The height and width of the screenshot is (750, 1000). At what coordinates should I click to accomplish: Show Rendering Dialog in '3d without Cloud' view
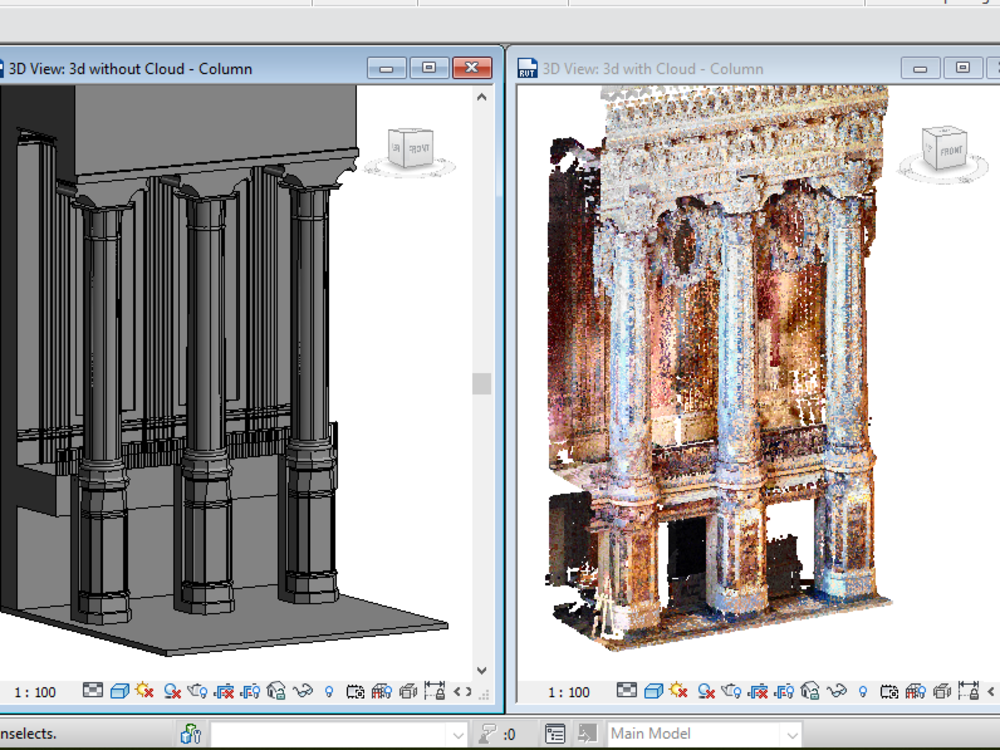point(198,691)
